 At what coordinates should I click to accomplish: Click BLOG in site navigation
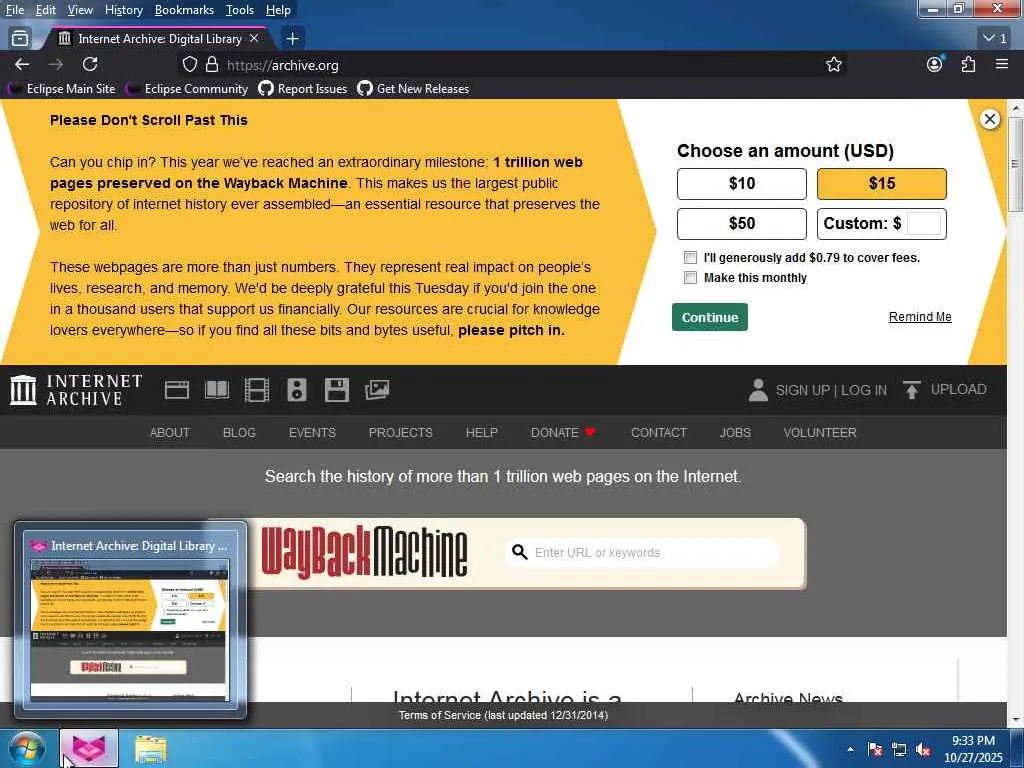coord(239,433)
